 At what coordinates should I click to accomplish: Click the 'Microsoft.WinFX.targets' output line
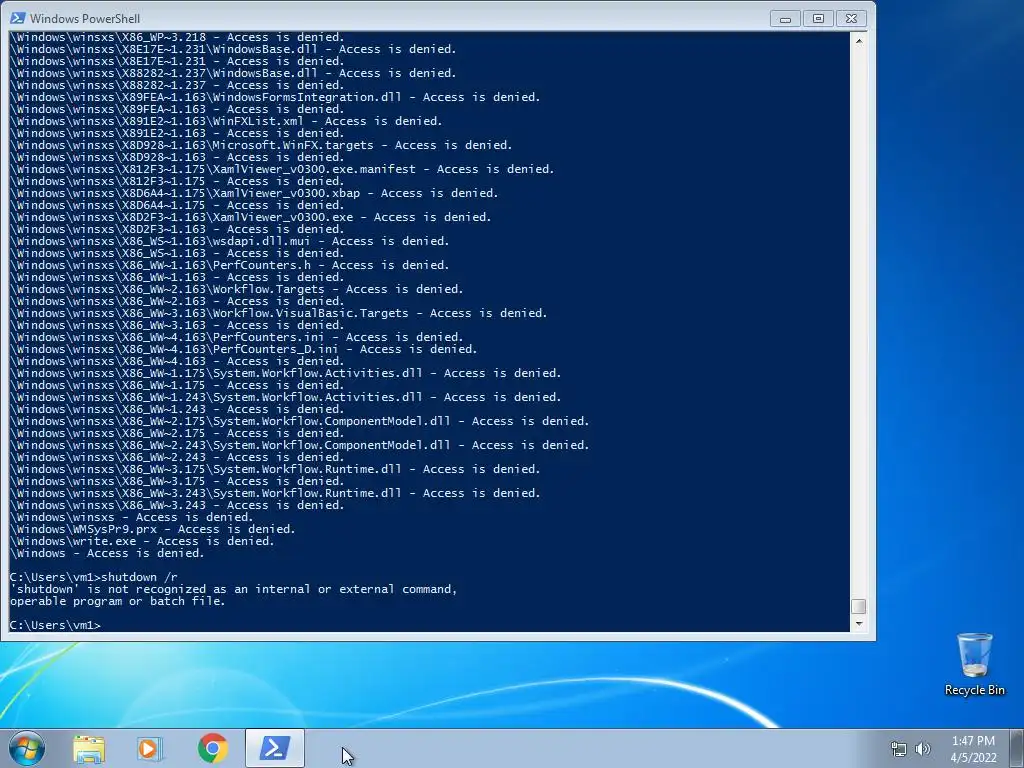point(261,145)
